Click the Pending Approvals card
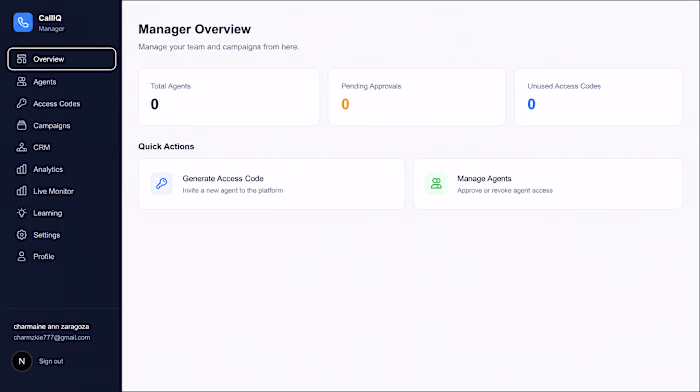700x392 pixels. tap(417, 97)
